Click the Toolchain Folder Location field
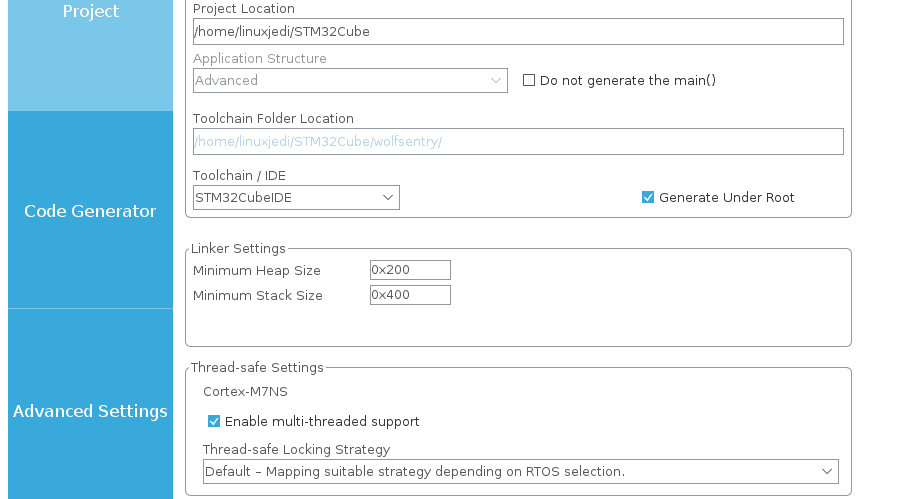This screenshot has height=499, width=906. (x=518, y=141)
